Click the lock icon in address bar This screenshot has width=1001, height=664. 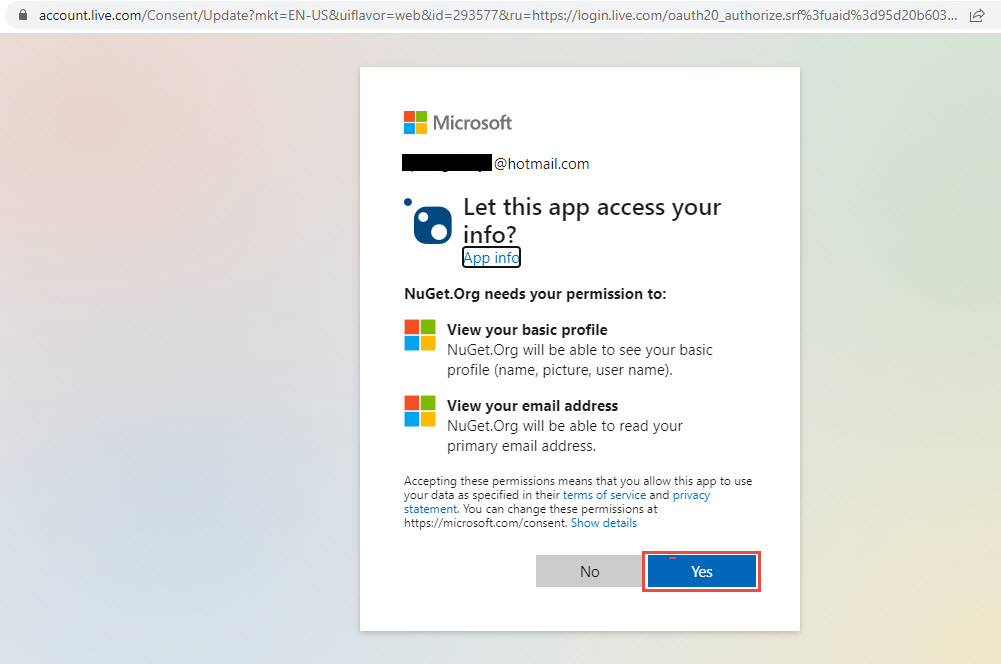pyautogui.click(x=25, y=16)
